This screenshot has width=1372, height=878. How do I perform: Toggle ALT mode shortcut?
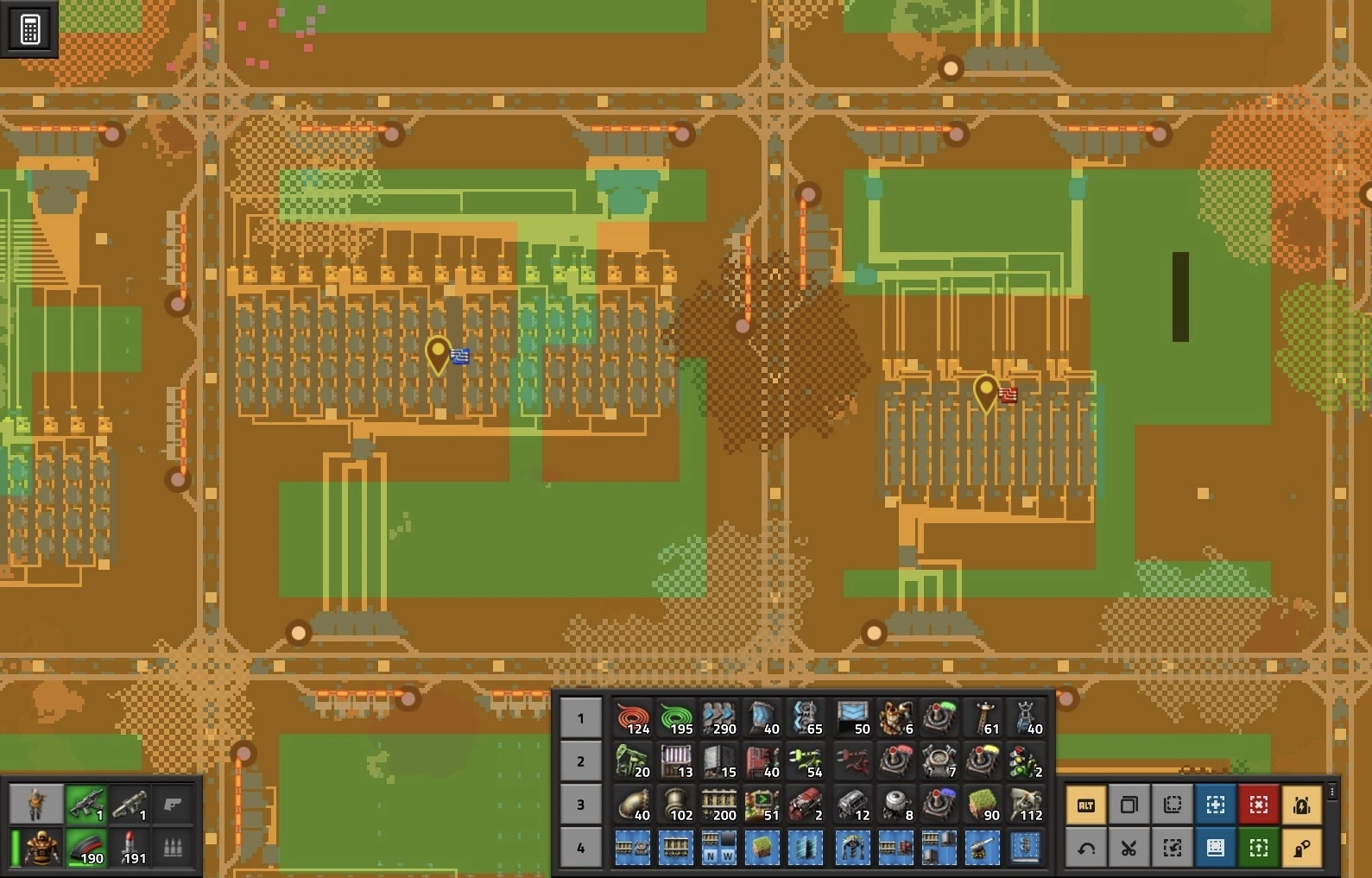coord(1086,805)
